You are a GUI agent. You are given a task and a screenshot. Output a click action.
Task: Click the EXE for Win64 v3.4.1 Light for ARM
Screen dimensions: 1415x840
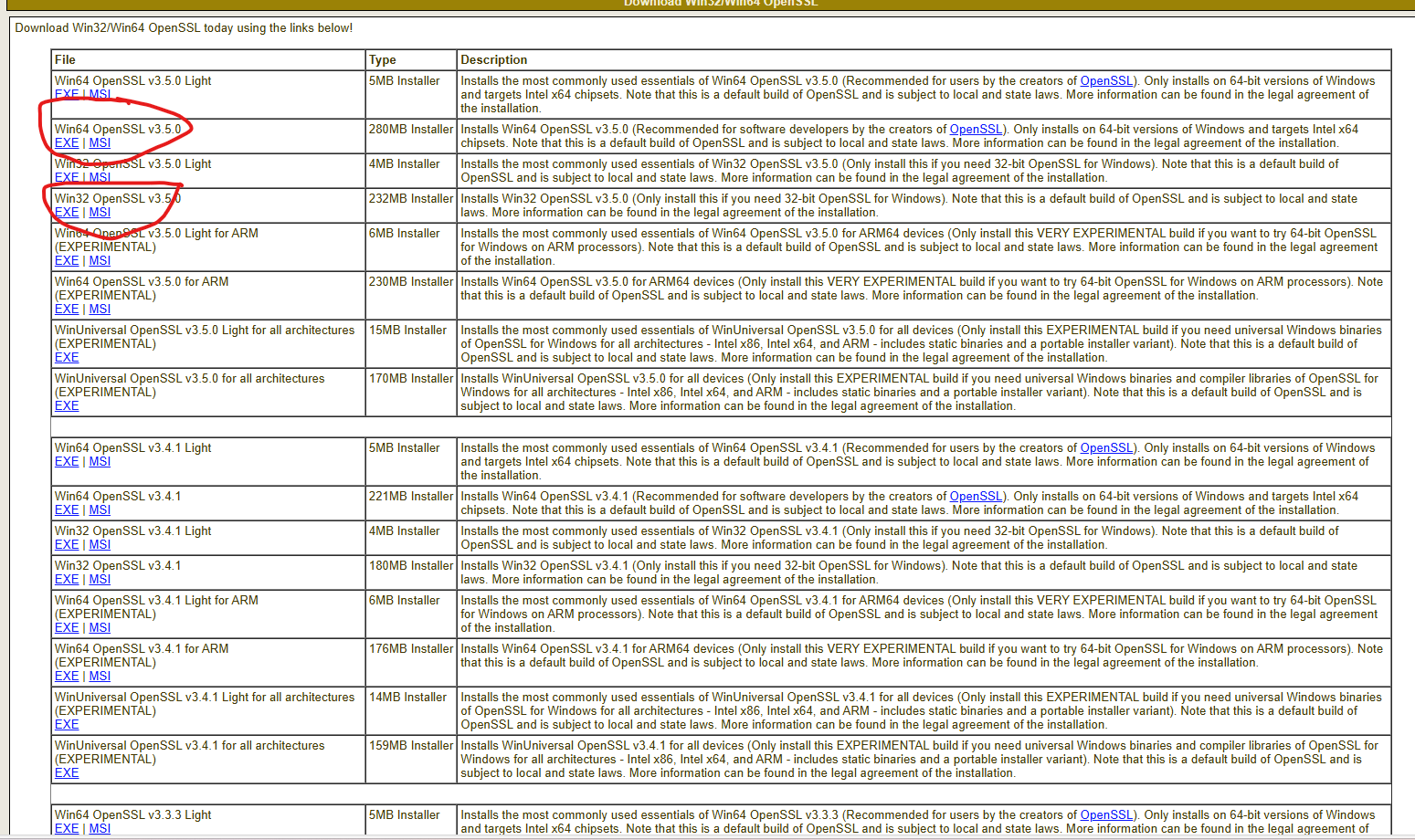click(x=67, y=627)
